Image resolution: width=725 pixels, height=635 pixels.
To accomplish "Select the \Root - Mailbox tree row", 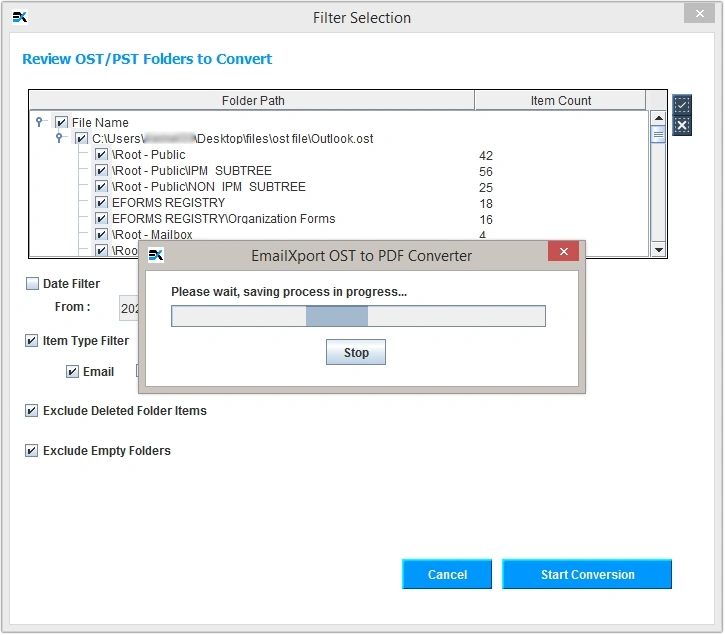I will tap(152, 234).
